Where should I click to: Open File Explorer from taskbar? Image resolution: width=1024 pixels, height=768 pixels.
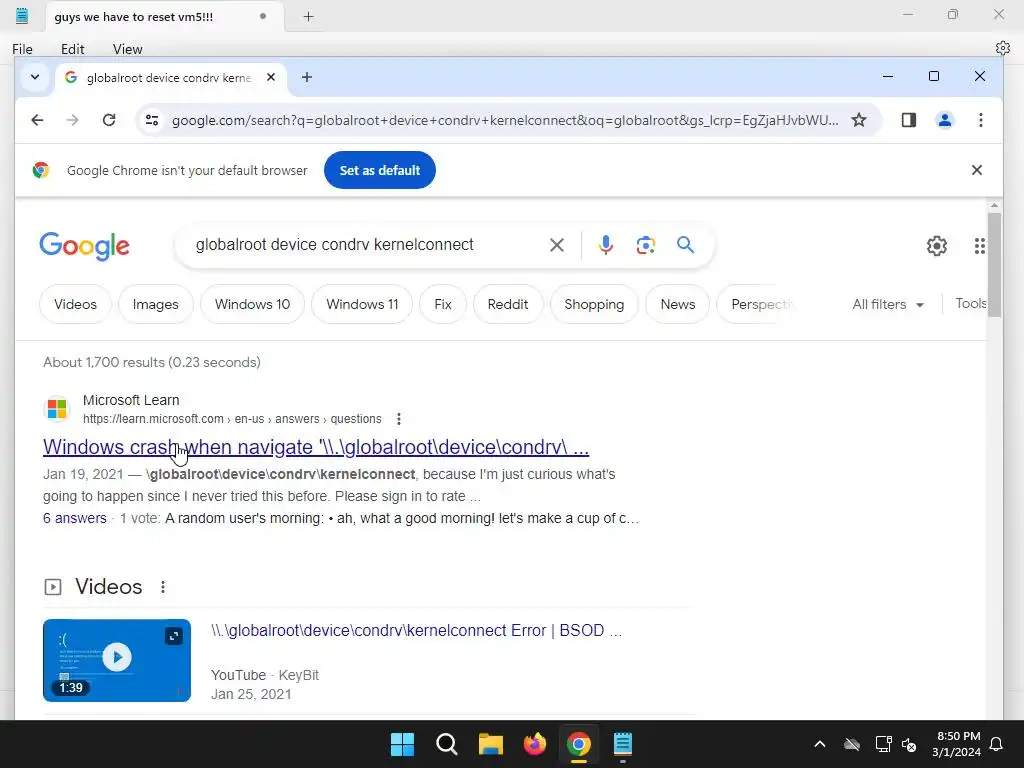(x=490, y=744)
